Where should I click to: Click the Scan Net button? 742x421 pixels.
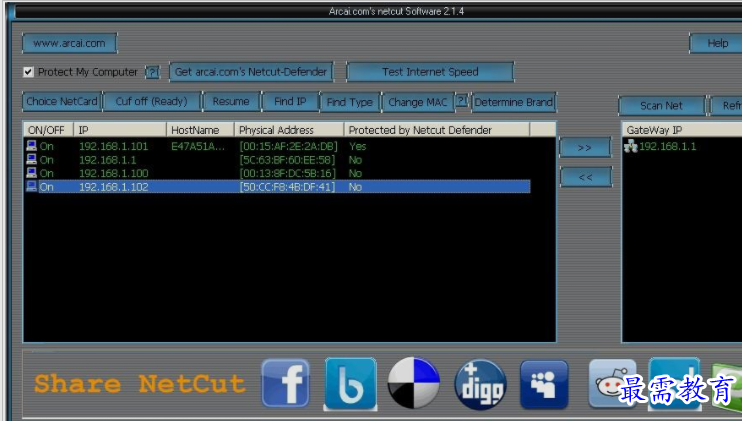pyautogui.click(x=662, y=106)
